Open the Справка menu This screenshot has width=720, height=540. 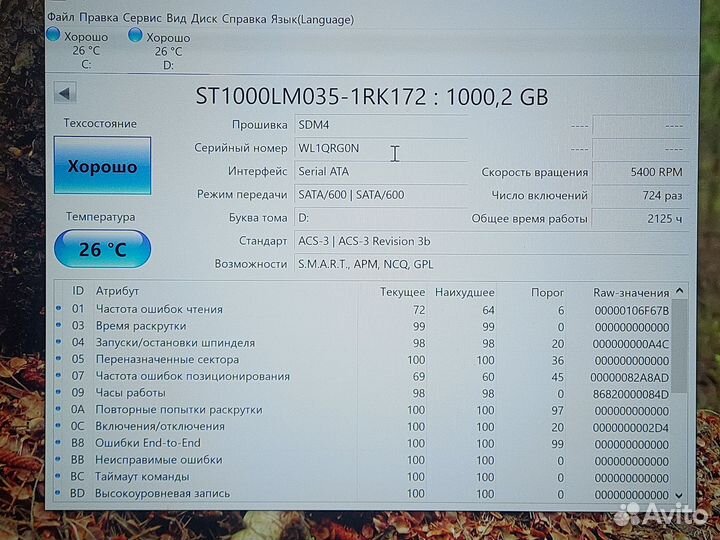(244, 19)
